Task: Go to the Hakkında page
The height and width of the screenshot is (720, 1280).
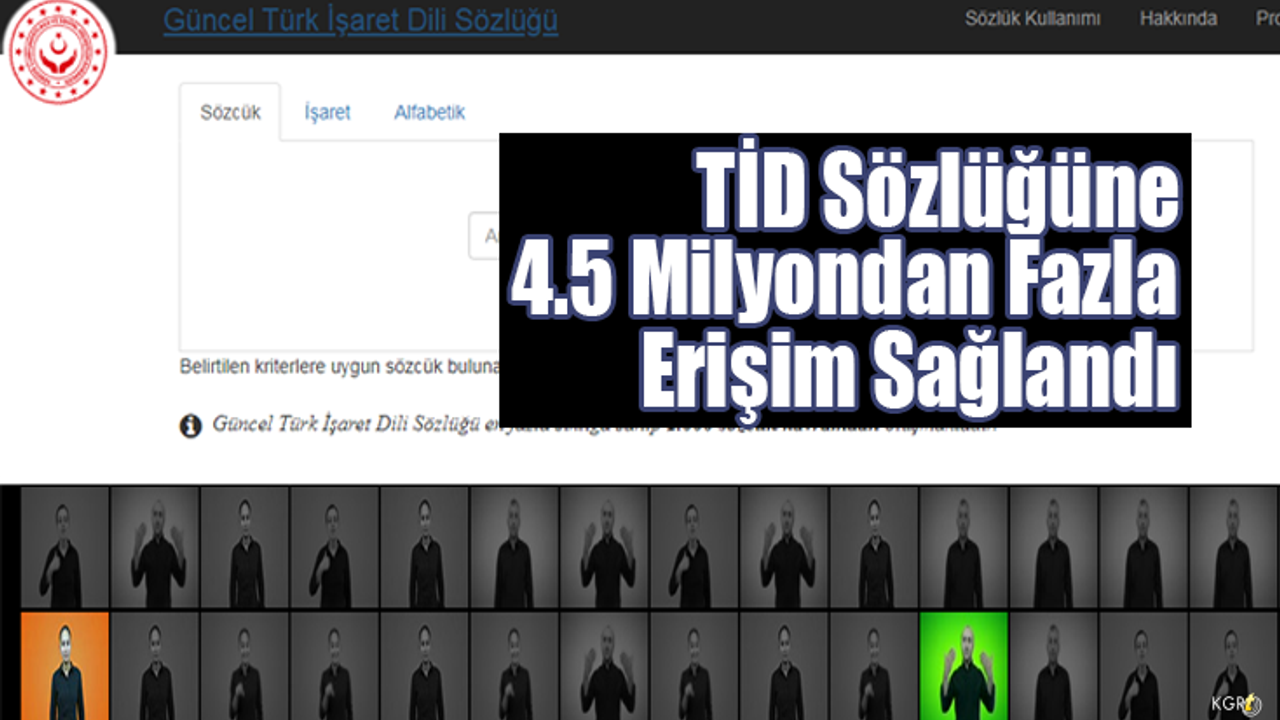Action: [x=1178, y=19]
